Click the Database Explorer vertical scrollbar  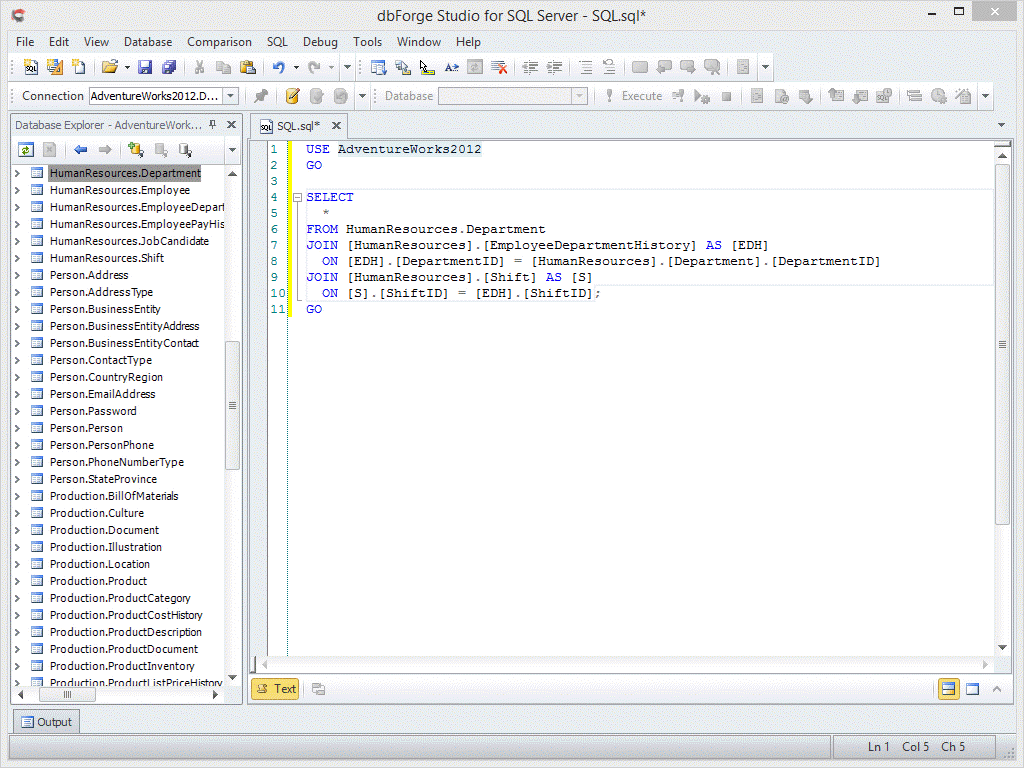(232, 405)
